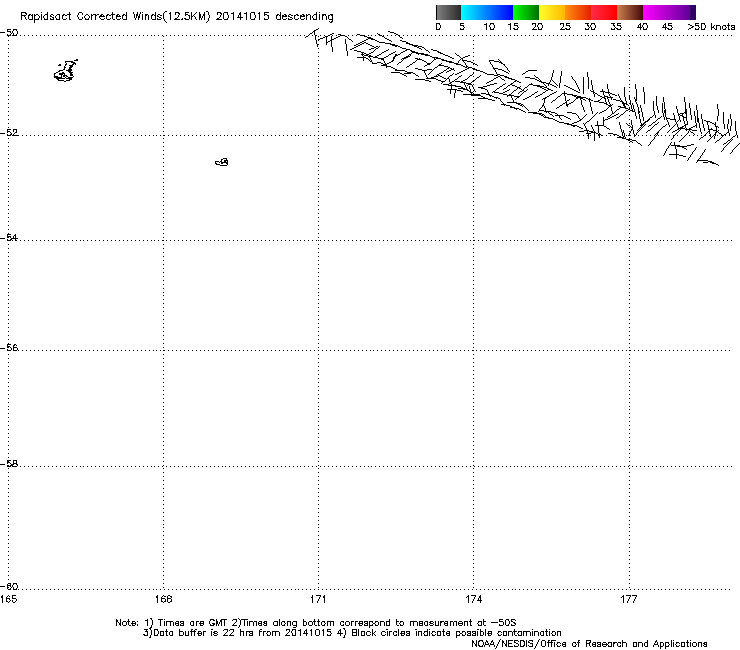Click the cyan-blue 5-15 knots color band
This screenshot has height=650, width=740.
click(487, 12)
